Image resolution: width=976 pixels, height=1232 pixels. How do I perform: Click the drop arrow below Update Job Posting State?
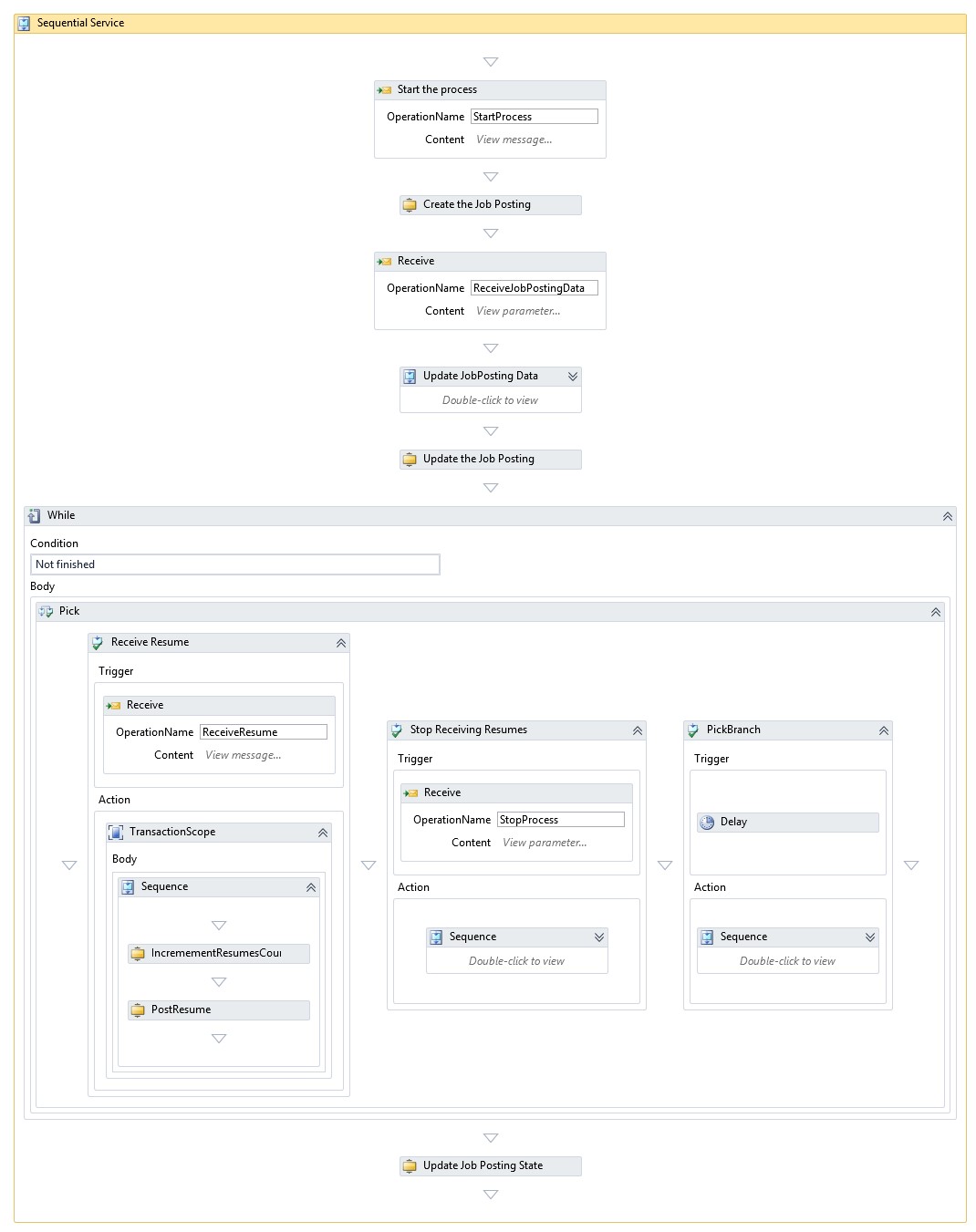pyautogui.click(x=491, y=1195)
